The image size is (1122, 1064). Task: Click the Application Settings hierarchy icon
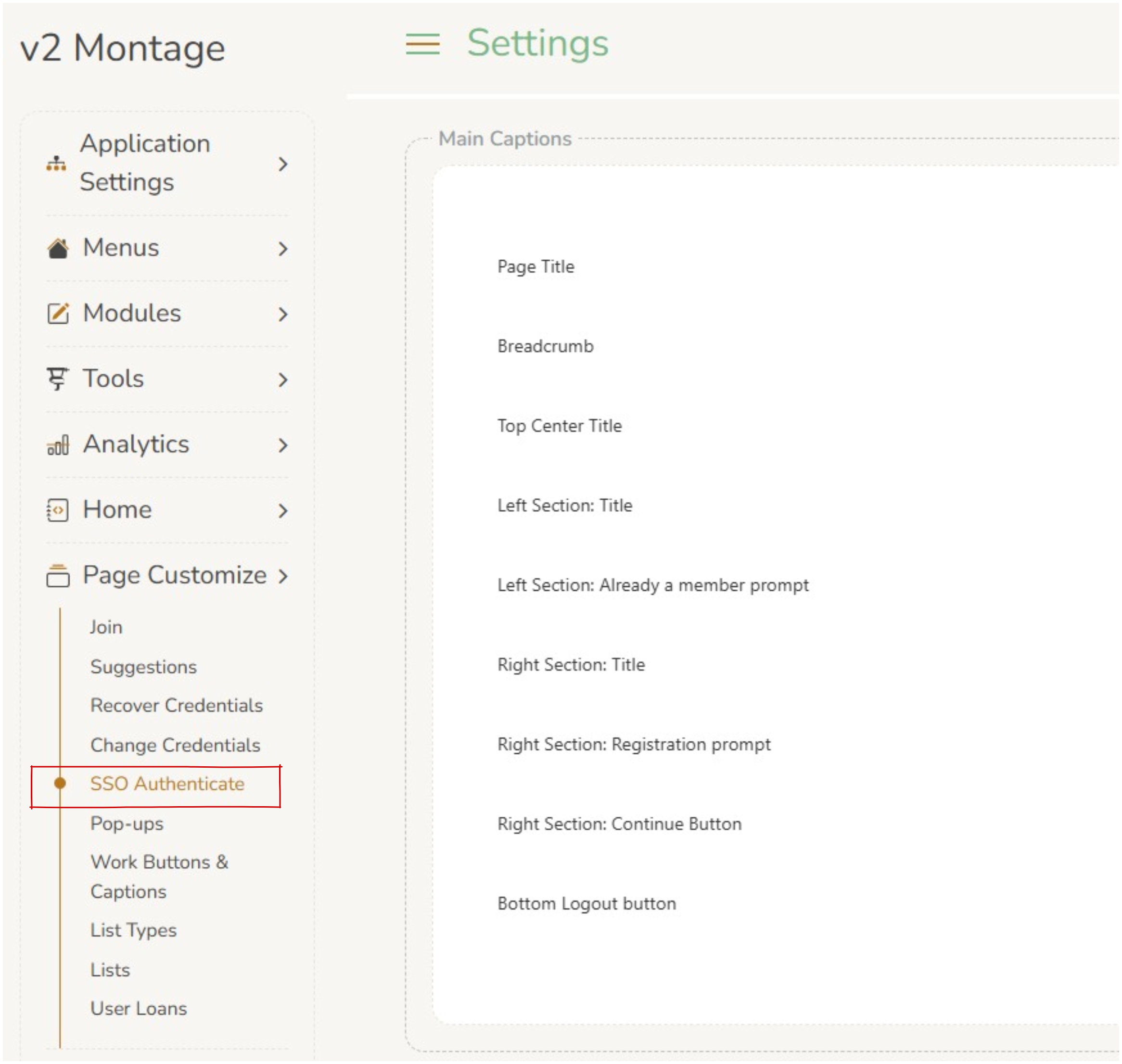56,164
